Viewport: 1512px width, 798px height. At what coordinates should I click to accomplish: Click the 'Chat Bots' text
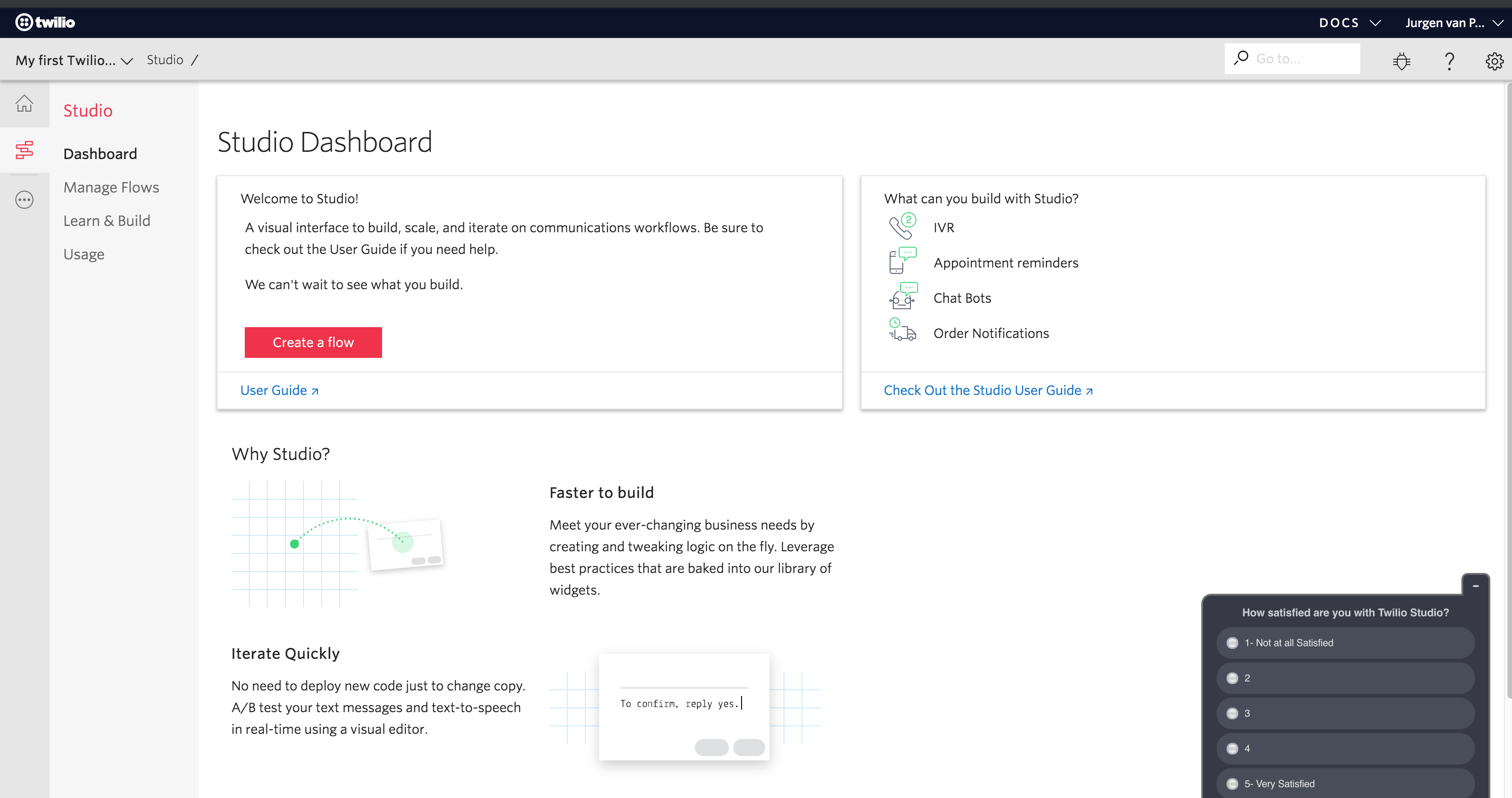point(962,298)
